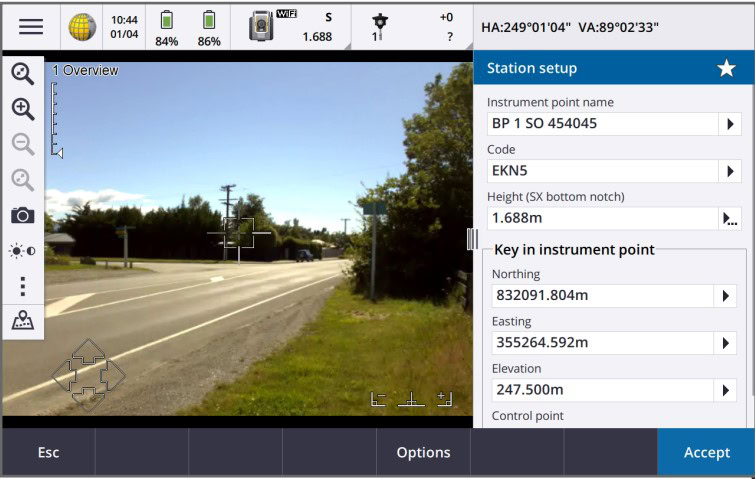Screen dimensions: 755x479
Task: Edit the Easting value 355264.592m
Action: [602, 343]
